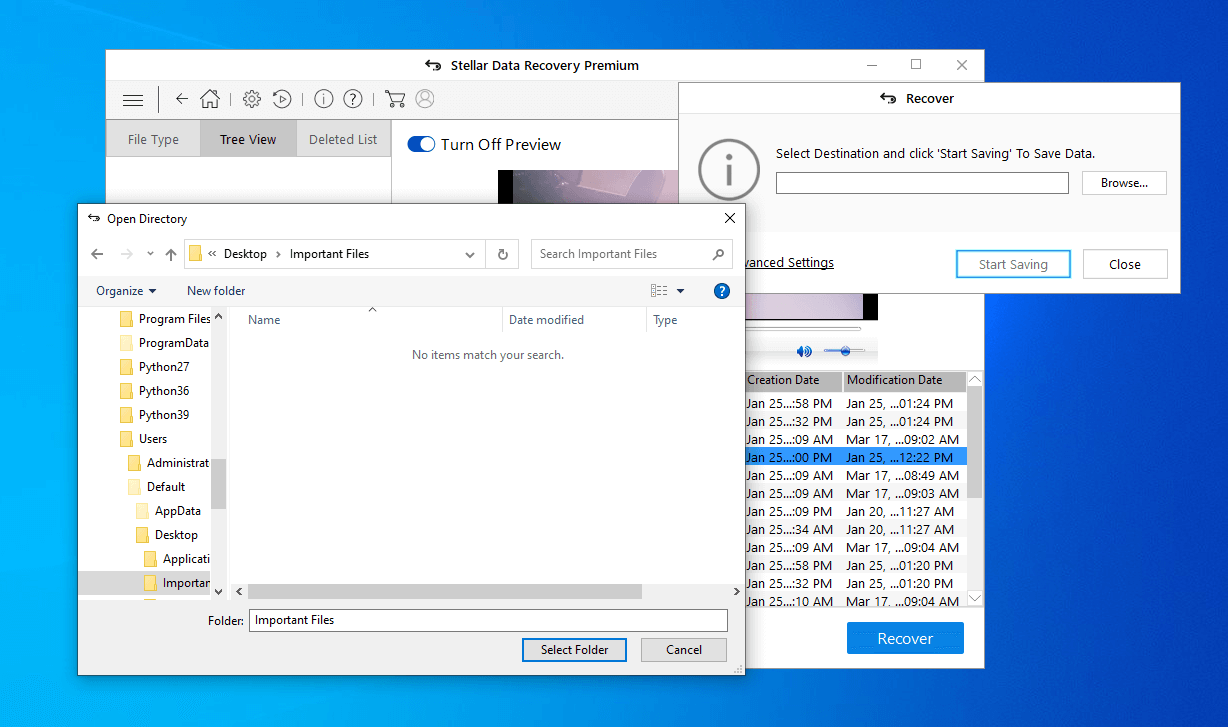This screenshot has width=1228, height=727.
Task: Switch to File Type tab
Action: pyautogui.click(x=153, y=140)
